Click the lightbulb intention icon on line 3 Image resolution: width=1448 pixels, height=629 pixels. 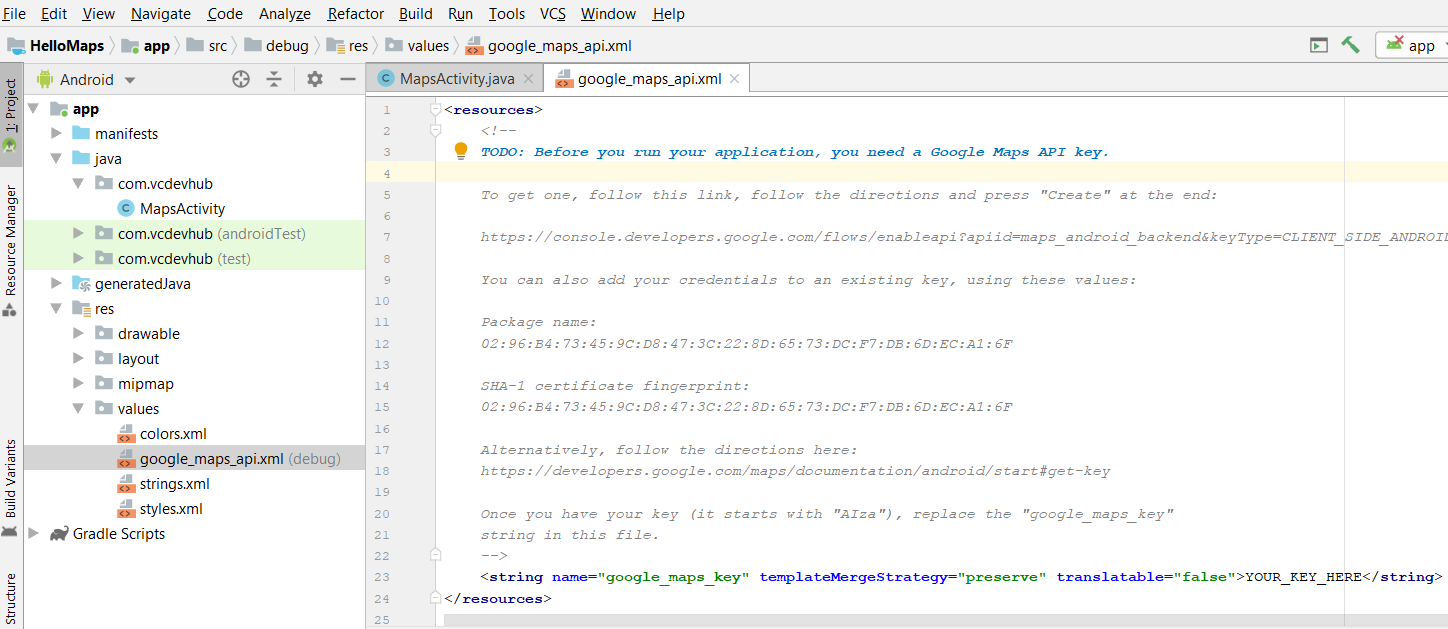tap(461, 151)
